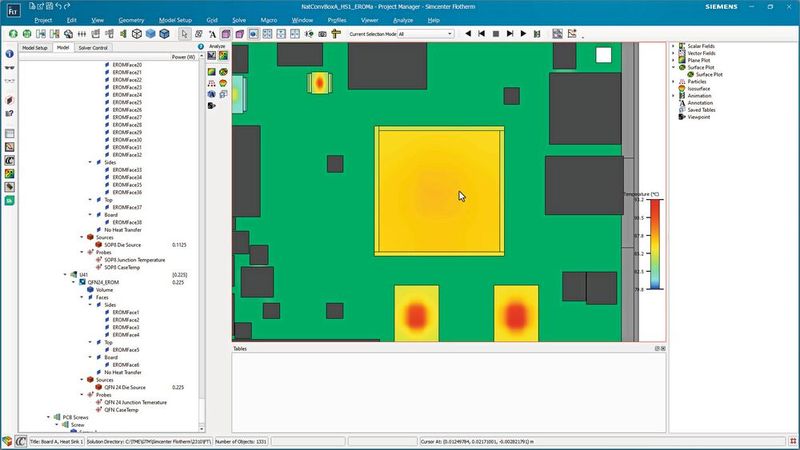The height and width of the screenshot is (450, 800).
Task: Switch to the Model Setup tab
Action: [35, 47]
